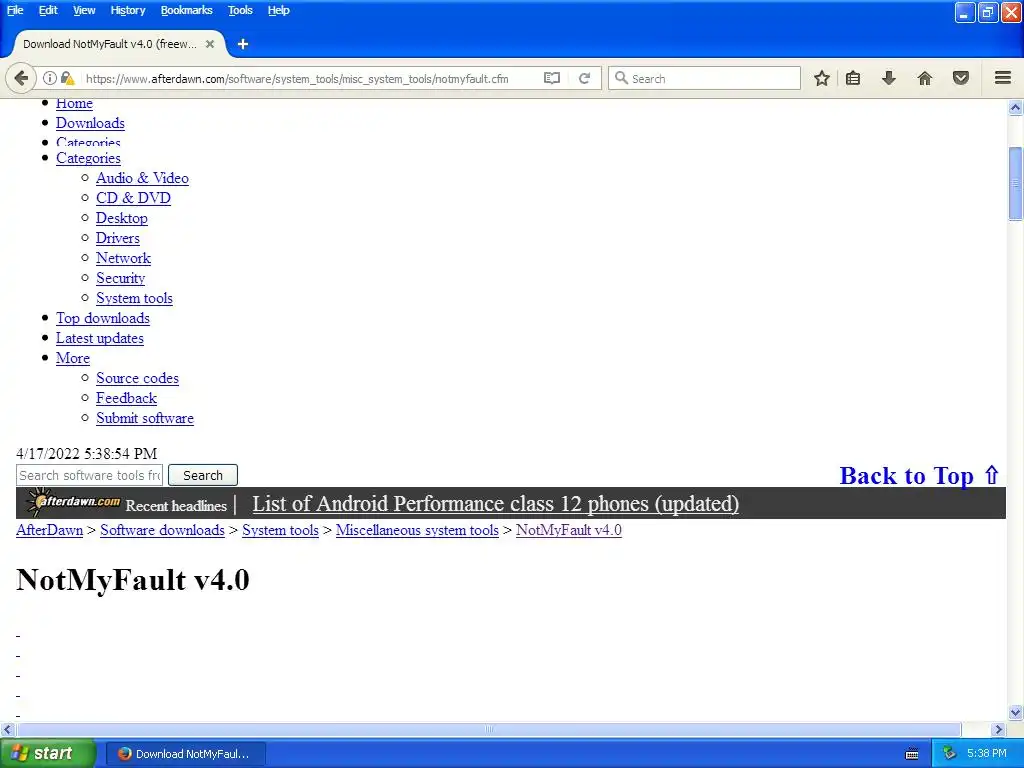
Task: Open a new tab with plus icon
Action: click(x=243, y=44)
